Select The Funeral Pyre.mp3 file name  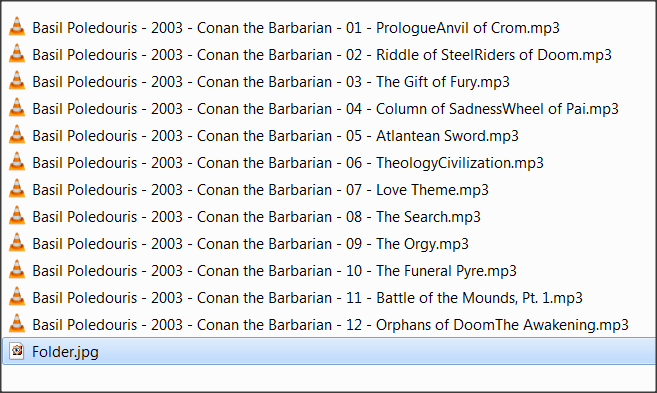(x=274, y=271)
